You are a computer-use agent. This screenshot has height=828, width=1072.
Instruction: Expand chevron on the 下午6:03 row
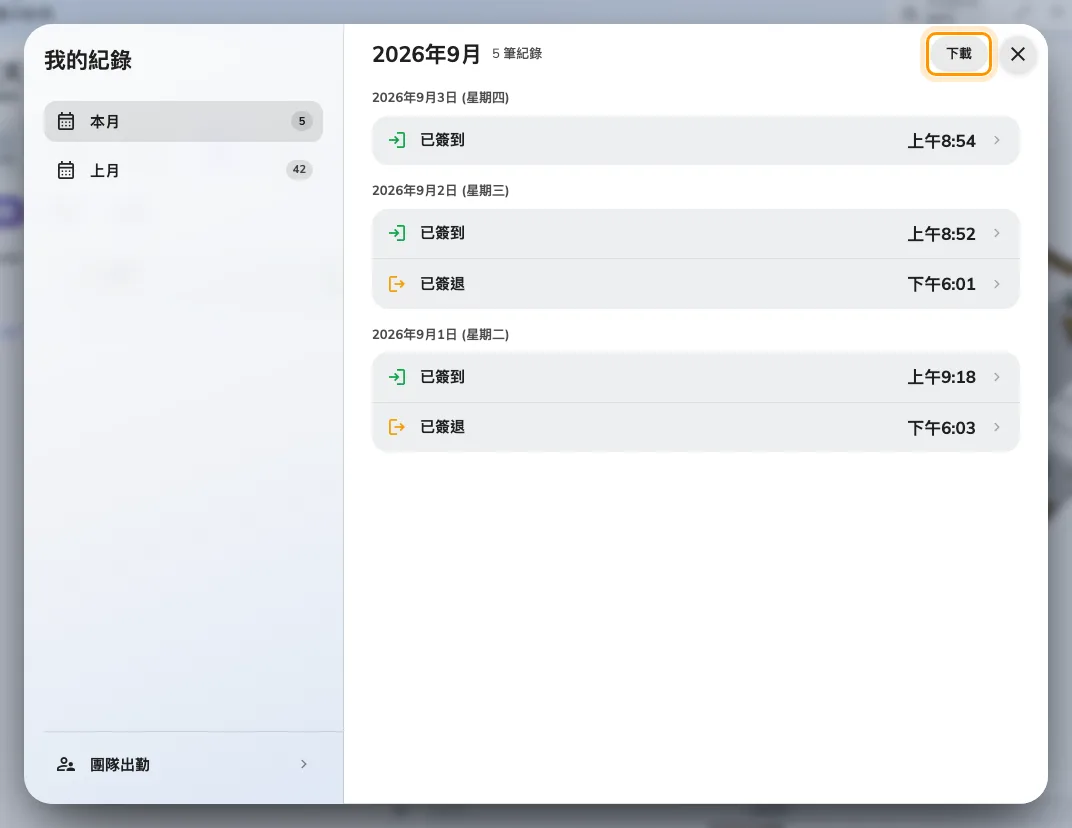pos(997,427)
